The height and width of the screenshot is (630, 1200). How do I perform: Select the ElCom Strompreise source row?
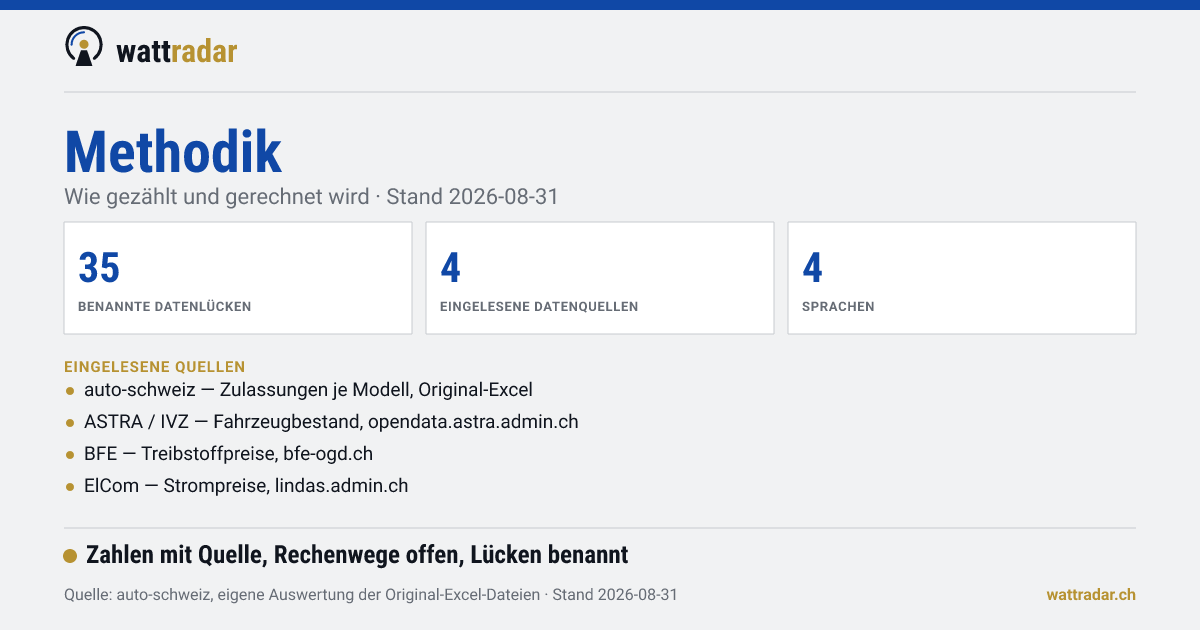tap(237, 486)
